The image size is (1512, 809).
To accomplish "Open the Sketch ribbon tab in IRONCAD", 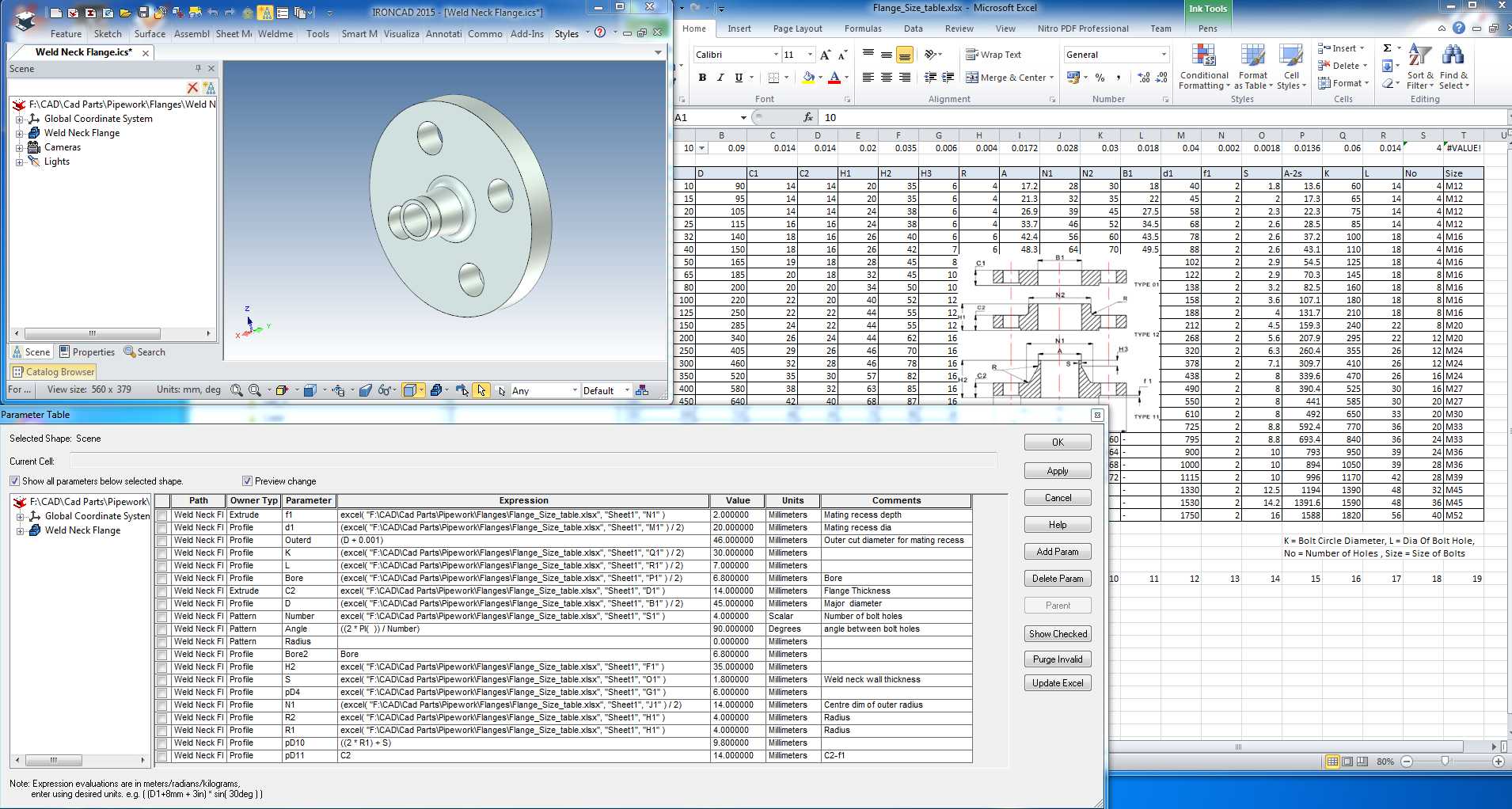I will 108,34.
